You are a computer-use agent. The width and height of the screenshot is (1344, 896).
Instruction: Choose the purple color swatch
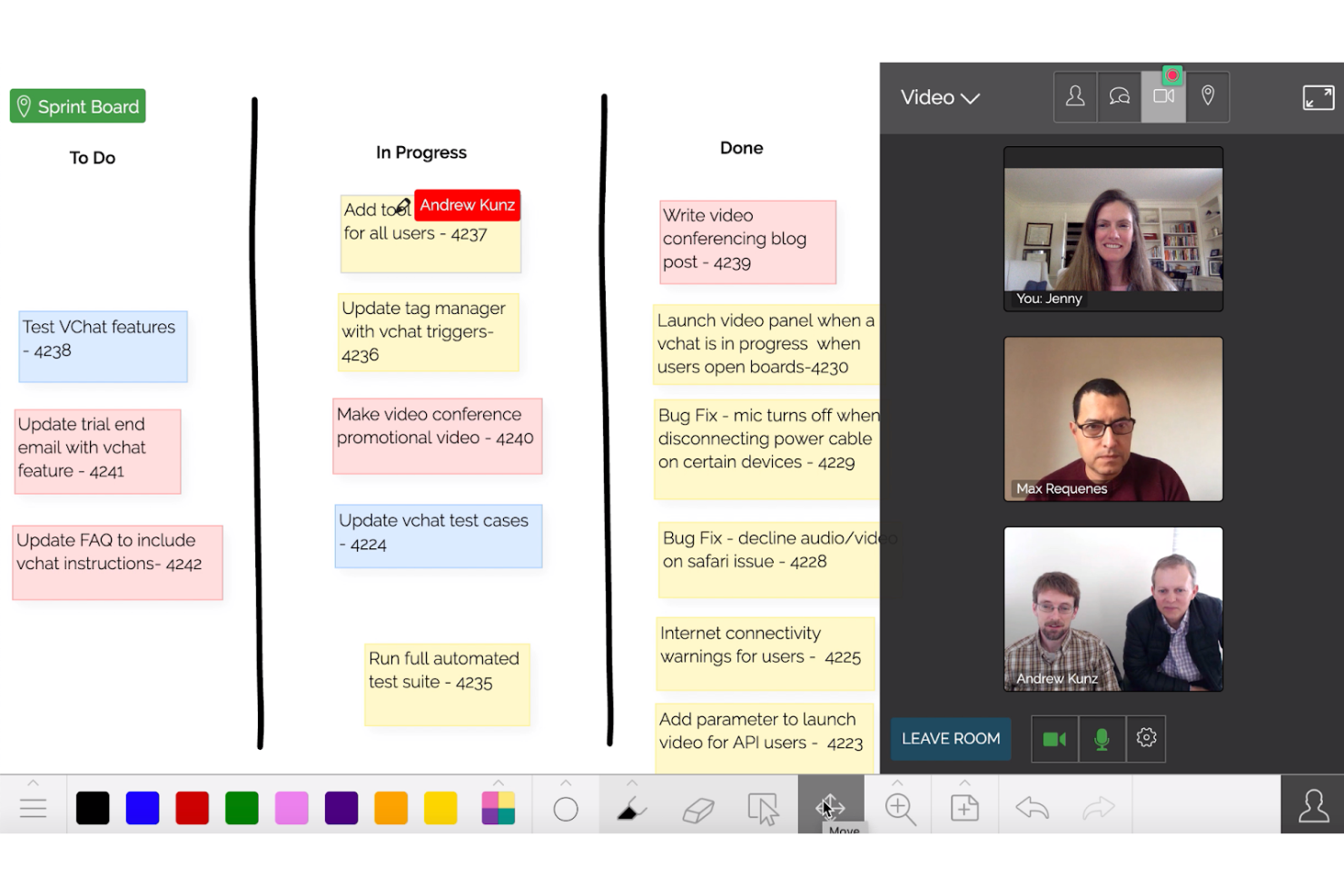[341, 808]
